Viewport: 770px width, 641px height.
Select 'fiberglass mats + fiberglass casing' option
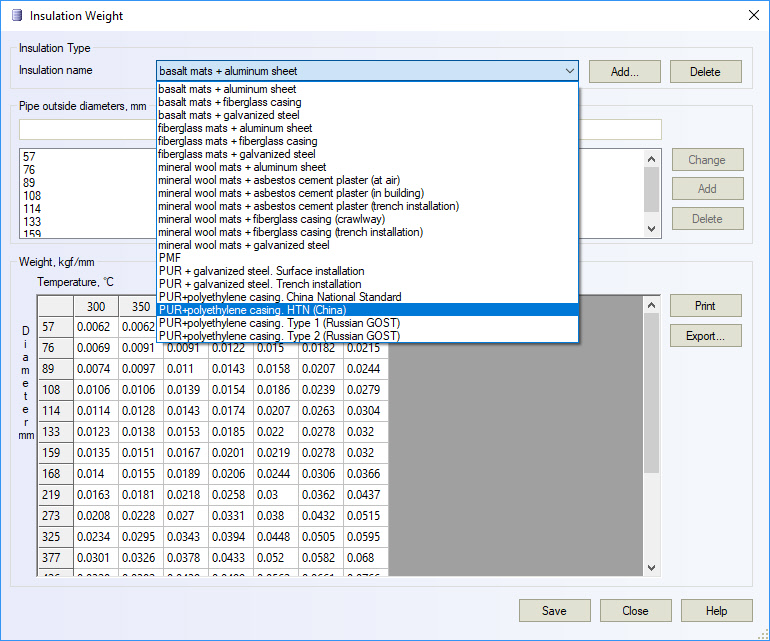[x=367, y=141]
